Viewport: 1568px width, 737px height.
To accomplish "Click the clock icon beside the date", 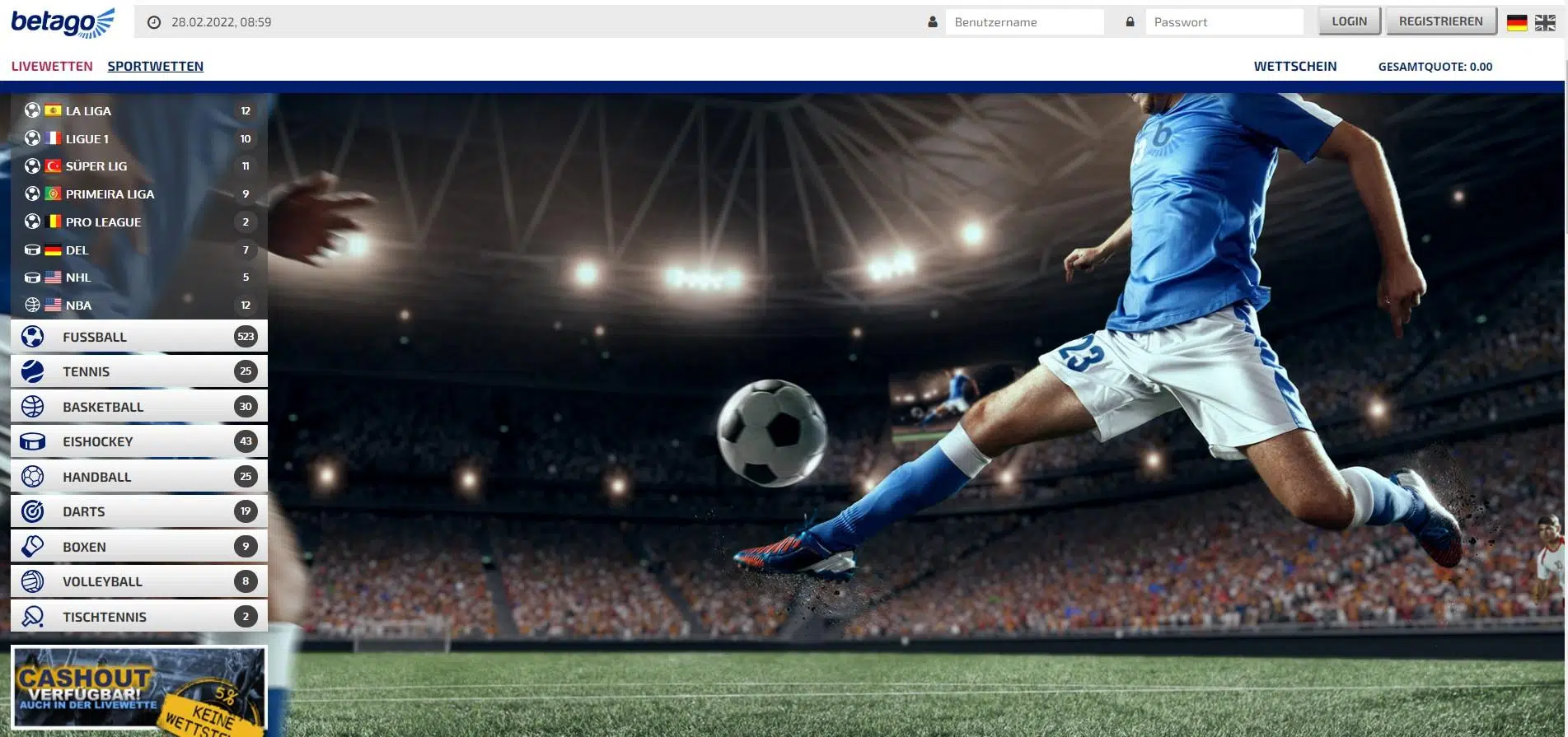I will [x=154, y=22].
